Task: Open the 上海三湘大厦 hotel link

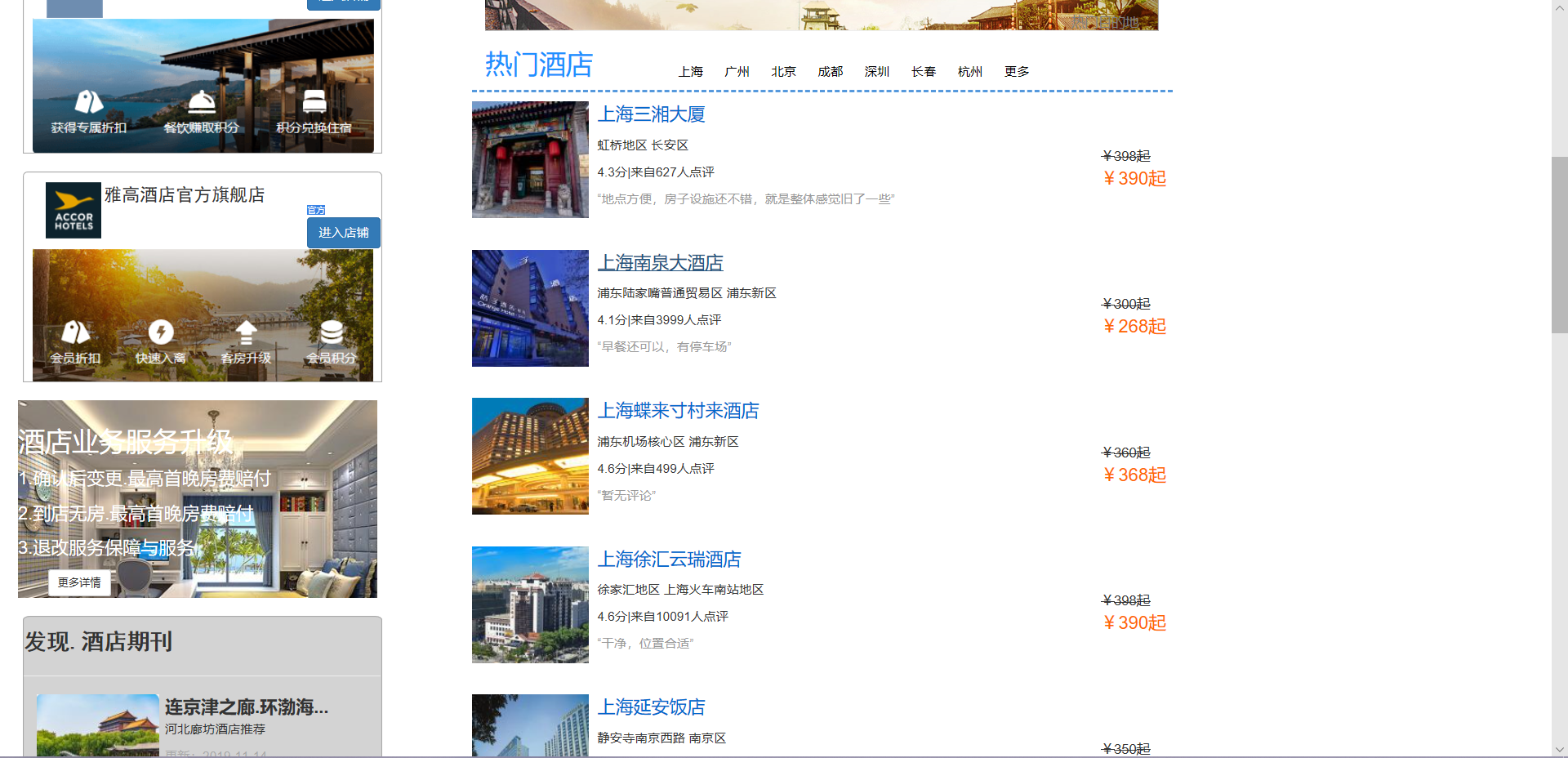Action: [x=651, y=114]
